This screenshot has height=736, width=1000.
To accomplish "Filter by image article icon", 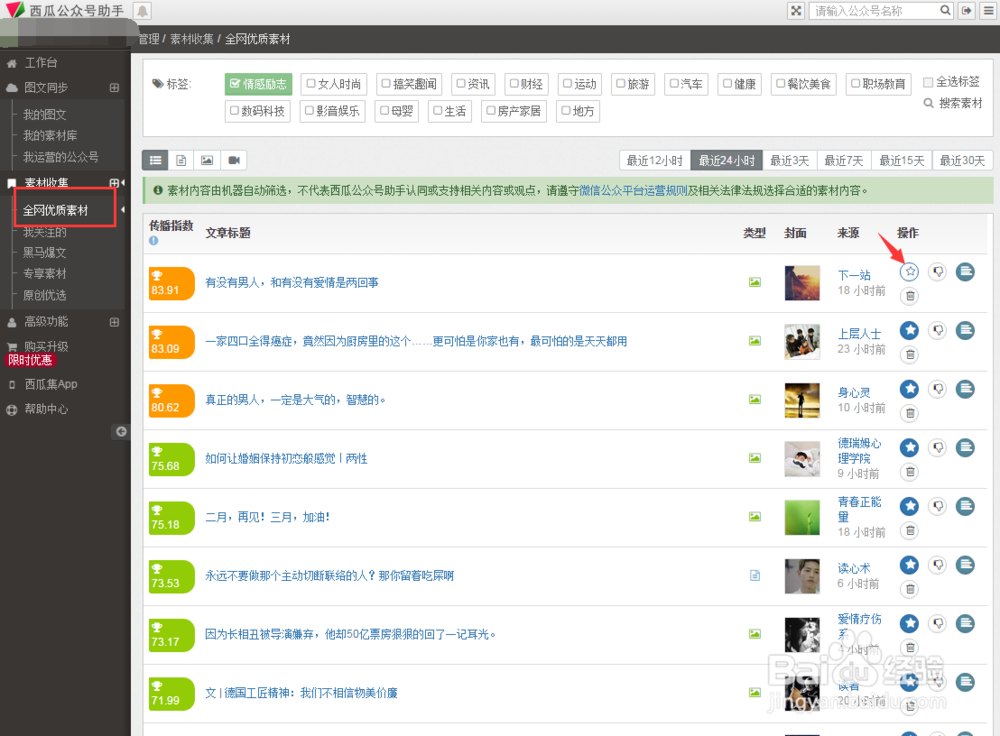I will click(x=207, y=160).
